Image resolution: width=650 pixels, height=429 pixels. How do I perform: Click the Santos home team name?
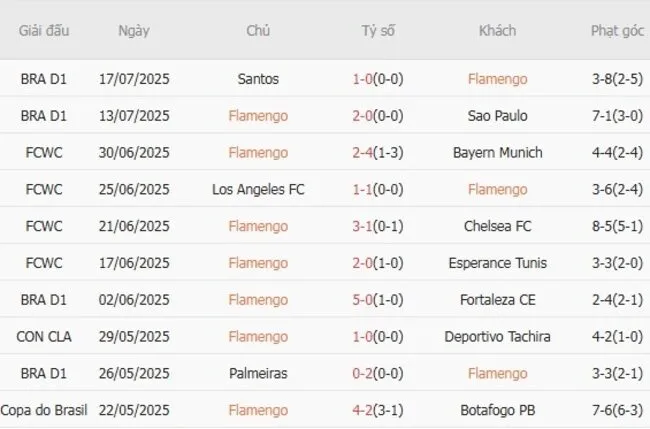pyautogui.click(x=259, y=79)
